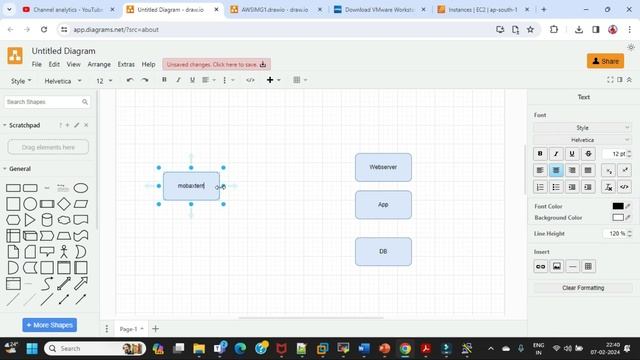Screen dimensions: 640x360
Task: Select the curved S connector shape
Action: [47, 283]
